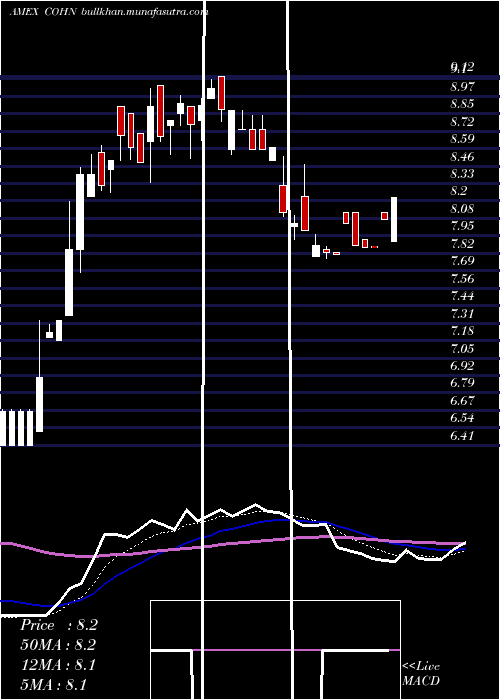Click the 50MA : 8.2 readout
500x700 pixels.
click(x=58, y=645)
